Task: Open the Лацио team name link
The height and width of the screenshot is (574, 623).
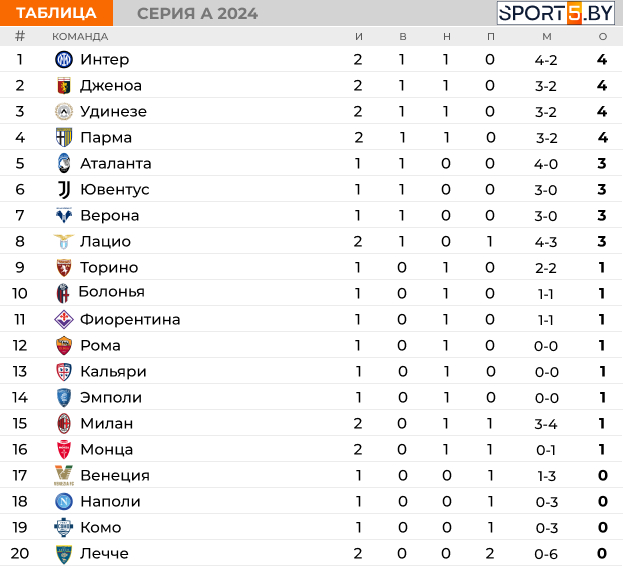Action: (105, 242)
